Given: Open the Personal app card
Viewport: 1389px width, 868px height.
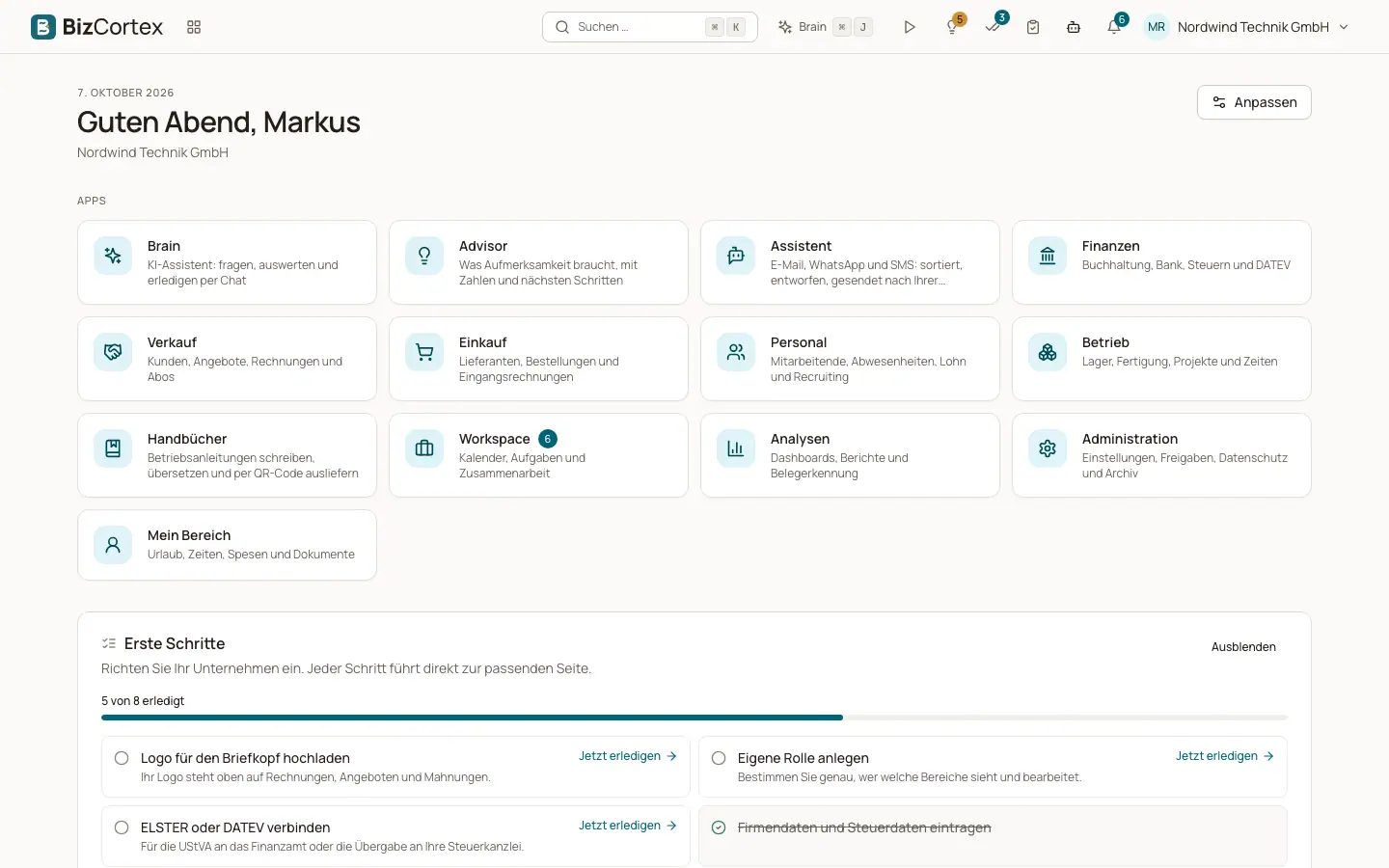Looking at the screenshot, I should (x=850, y=359).
